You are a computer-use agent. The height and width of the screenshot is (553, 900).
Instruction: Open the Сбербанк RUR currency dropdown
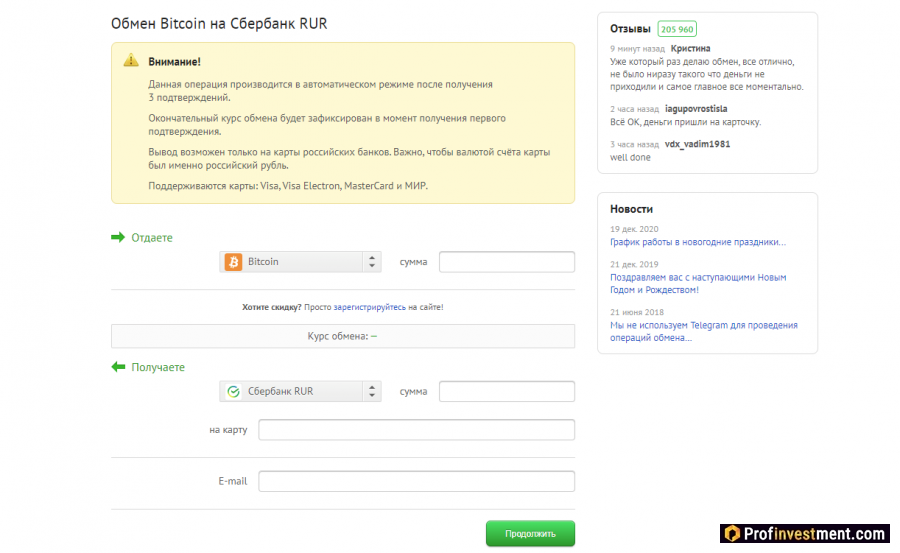pos(300,392)
